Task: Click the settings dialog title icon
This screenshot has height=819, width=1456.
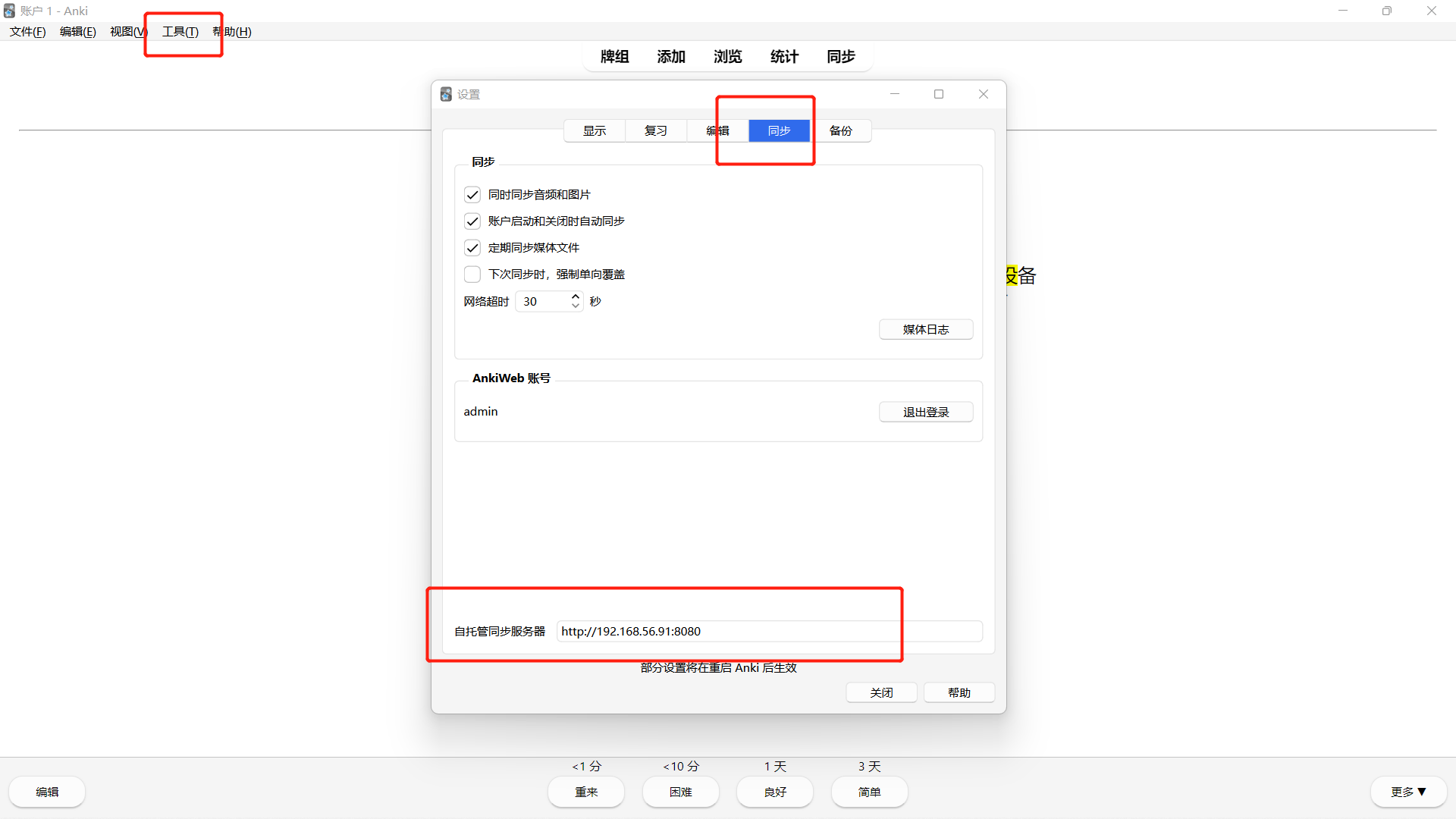Action: coord(446,94)
